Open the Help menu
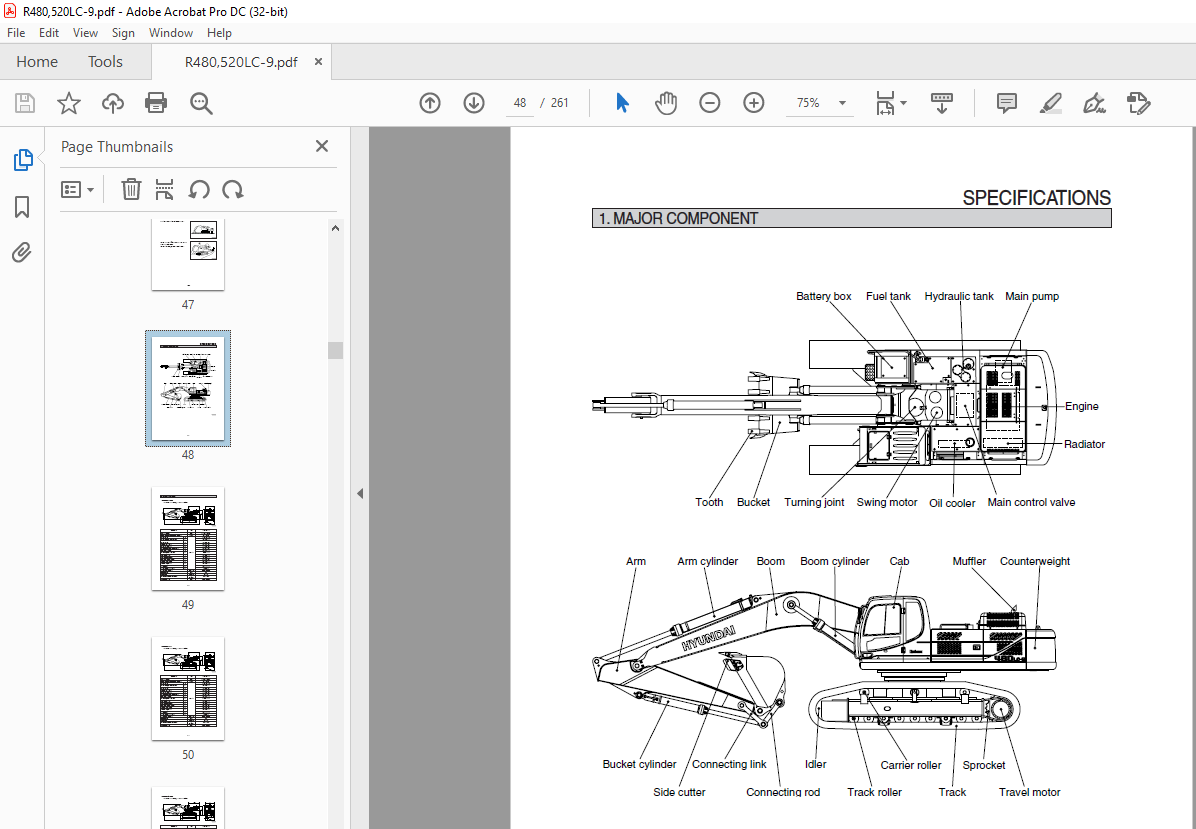The width and height of the screenshot is (1196, 829). click(x=219, y=33)
